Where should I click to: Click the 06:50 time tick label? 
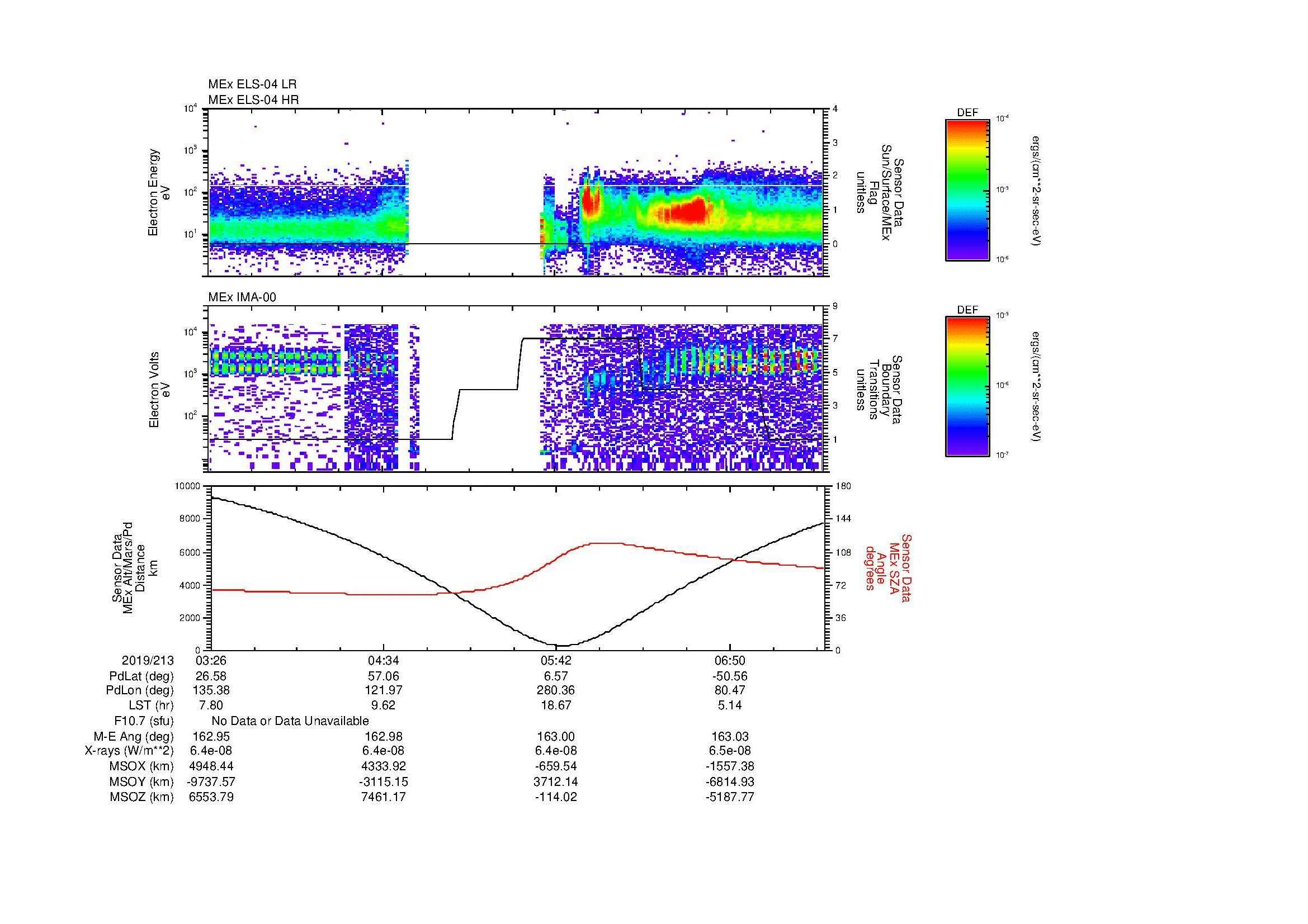[730, 661]
